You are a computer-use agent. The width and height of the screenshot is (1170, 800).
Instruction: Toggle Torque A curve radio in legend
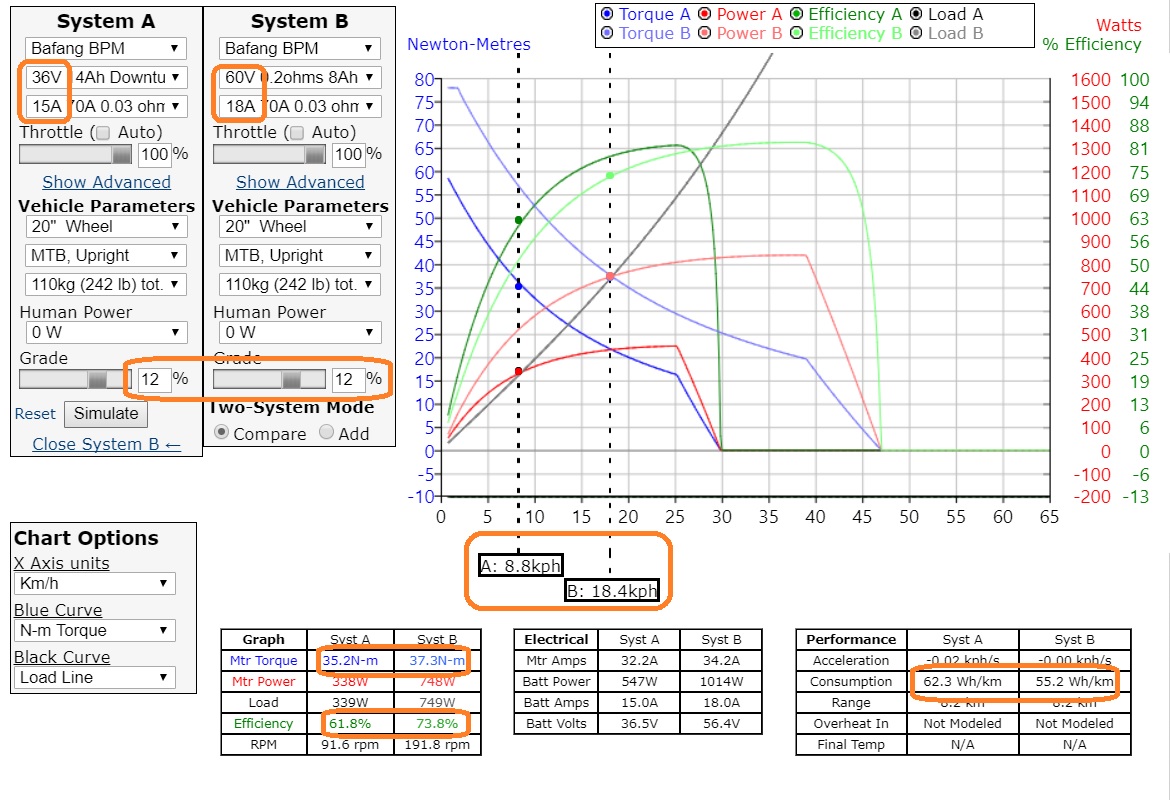(x=607, y=13)
